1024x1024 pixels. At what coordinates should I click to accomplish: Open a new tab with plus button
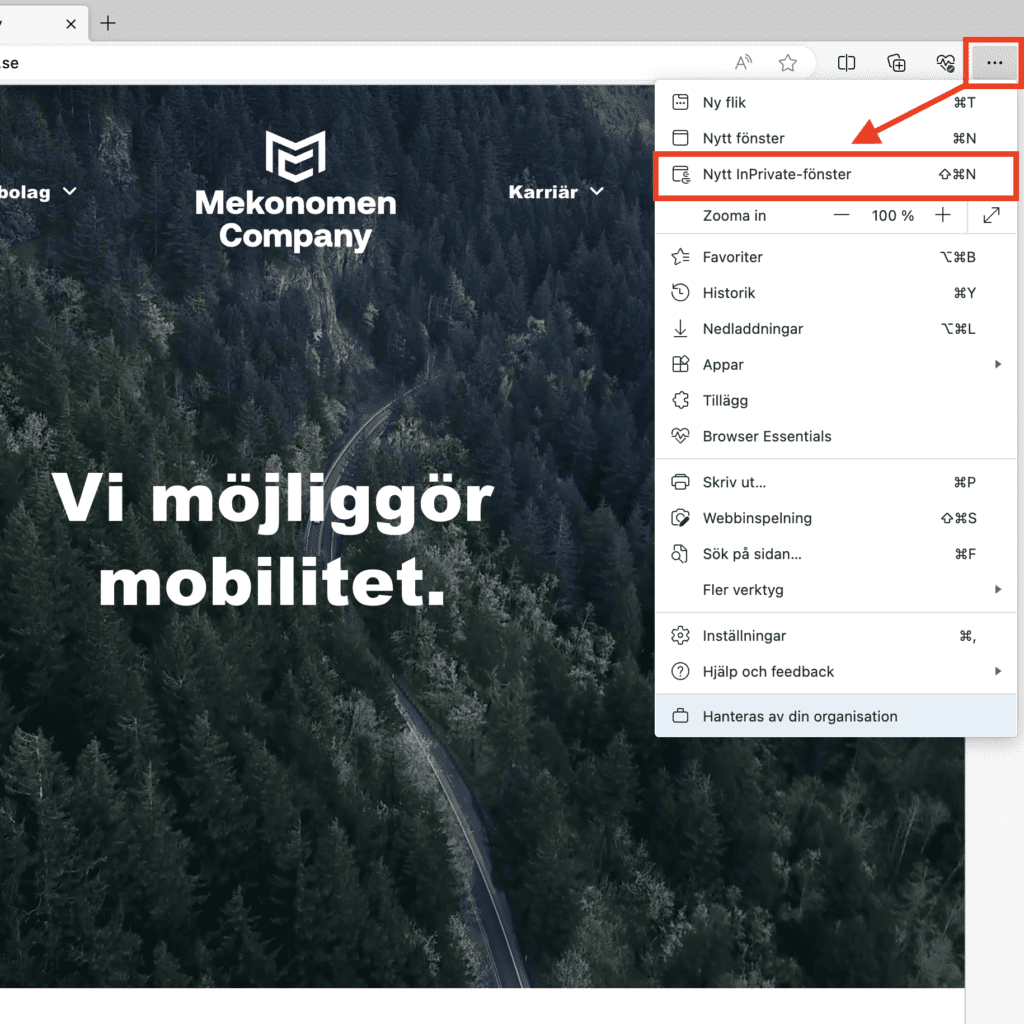coord(108,23)
